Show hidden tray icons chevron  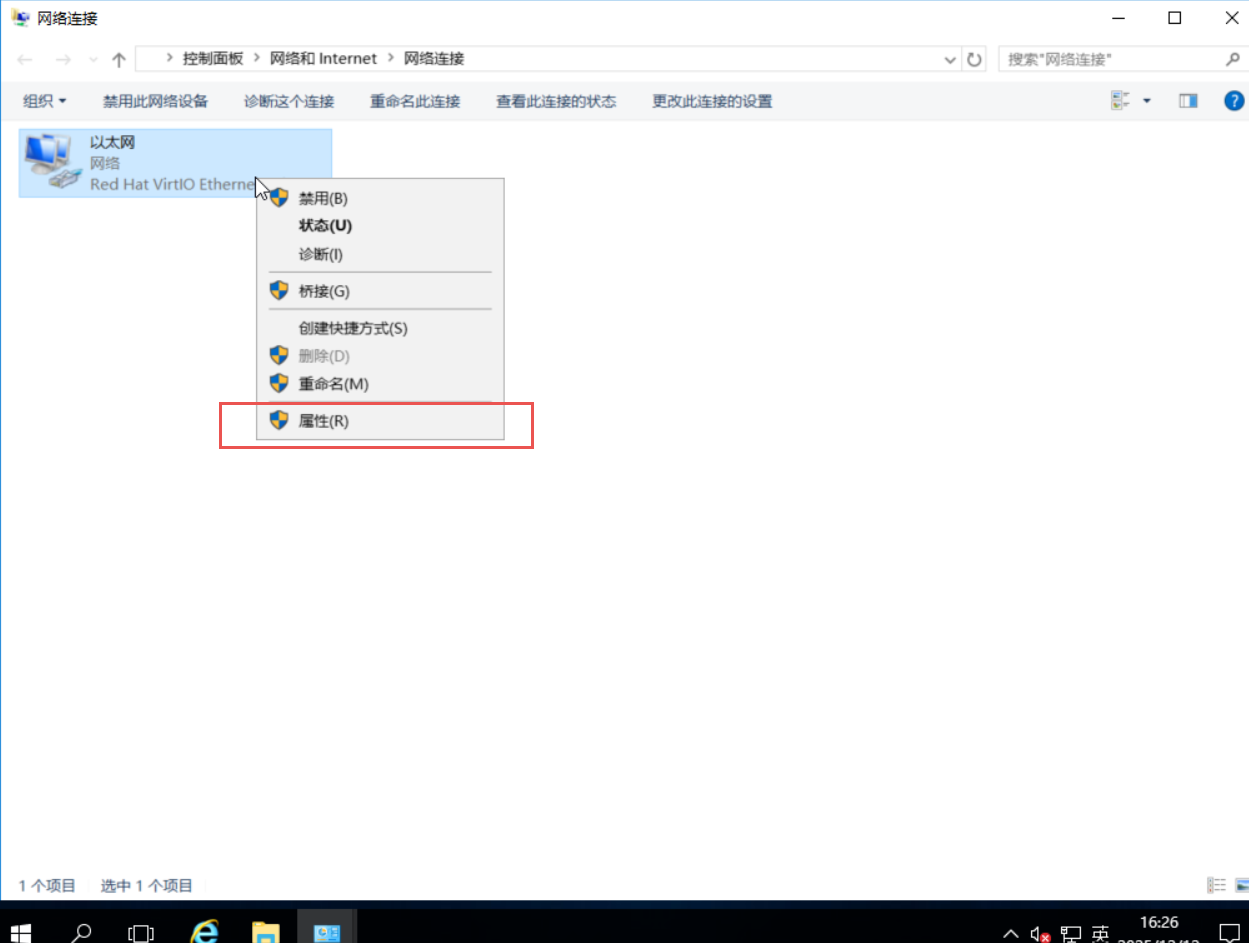click(x=1011, y=934)
